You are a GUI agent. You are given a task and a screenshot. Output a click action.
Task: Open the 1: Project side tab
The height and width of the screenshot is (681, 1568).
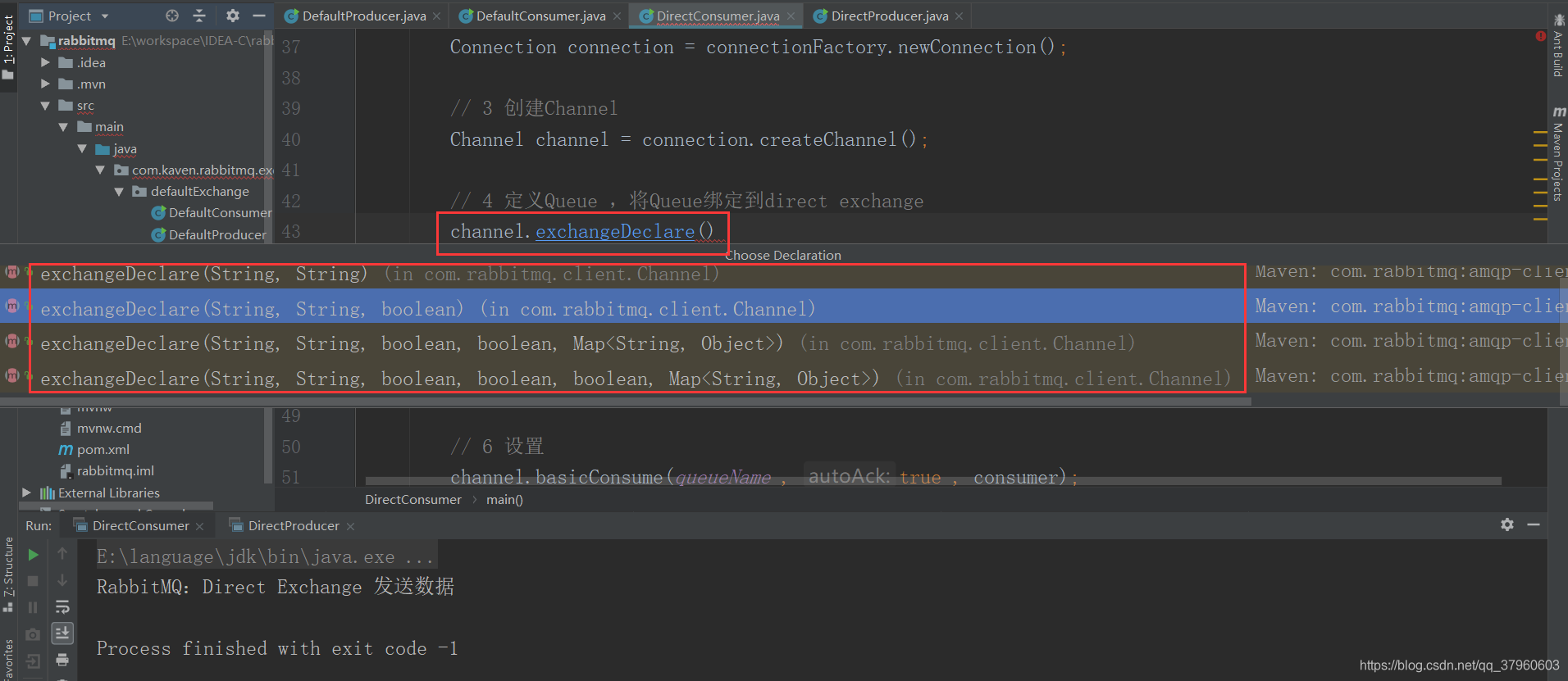click(8, 47)
